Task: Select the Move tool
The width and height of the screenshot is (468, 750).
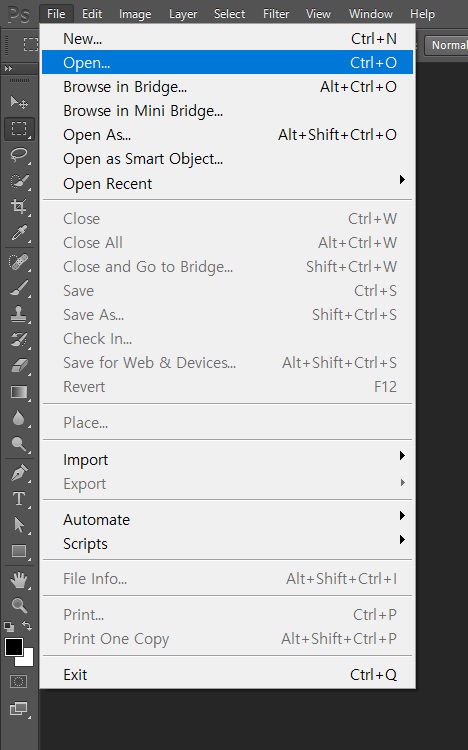Action: 19,102
